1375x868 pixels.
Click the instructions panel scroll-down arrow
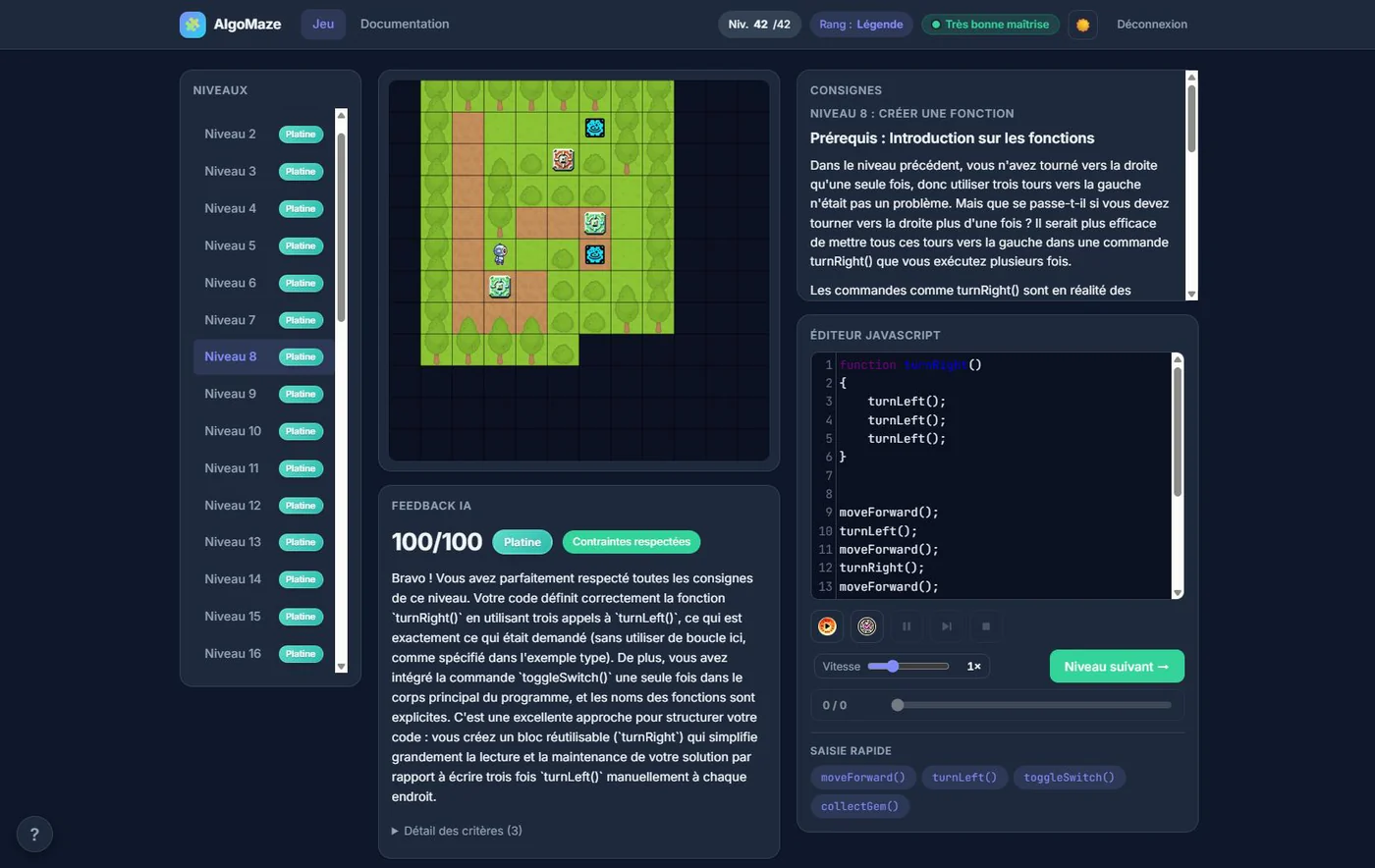[1191, 294]
